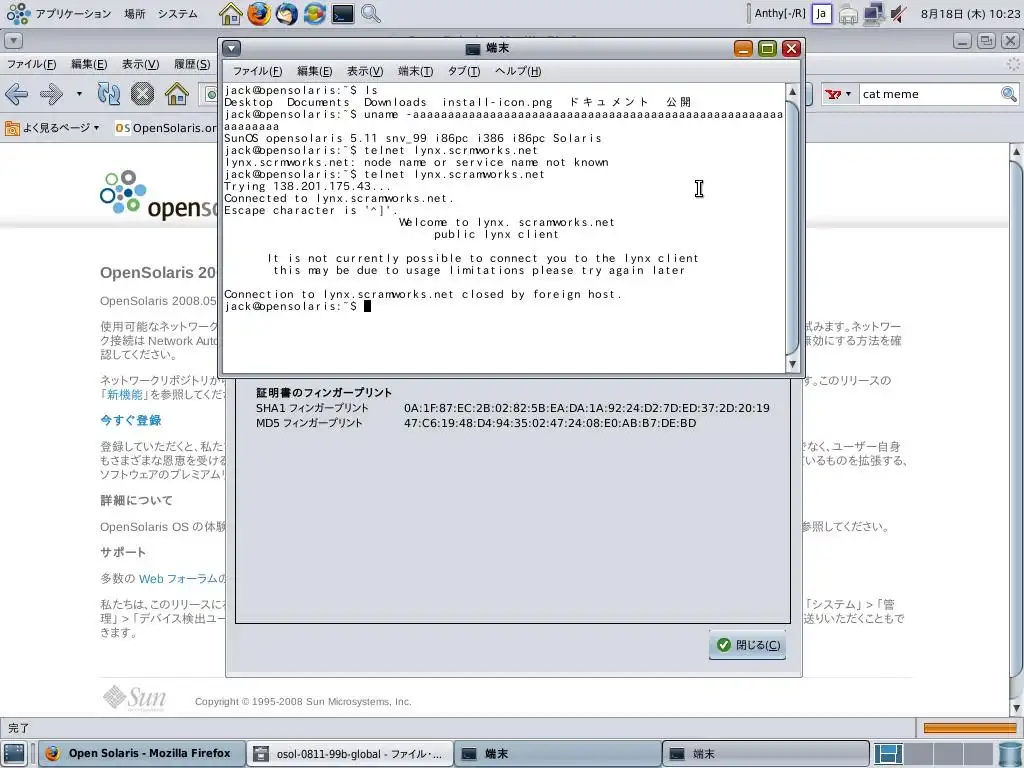Switch to first 端末 taskbar entry
1024x768 pixels.
pos(557,754)
